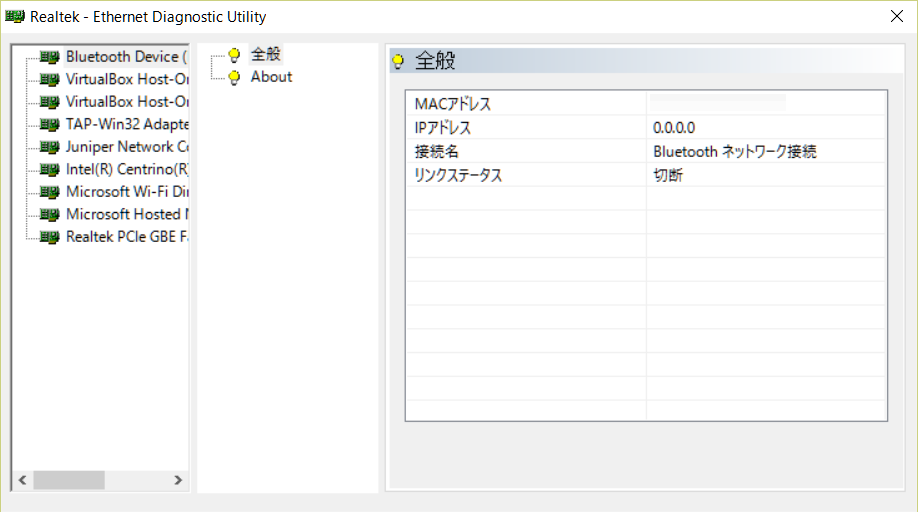
Task: Click the Microsoft Wi-Fi Direct adapter icon
Action: pyautogui.click(x=50, y=191)
